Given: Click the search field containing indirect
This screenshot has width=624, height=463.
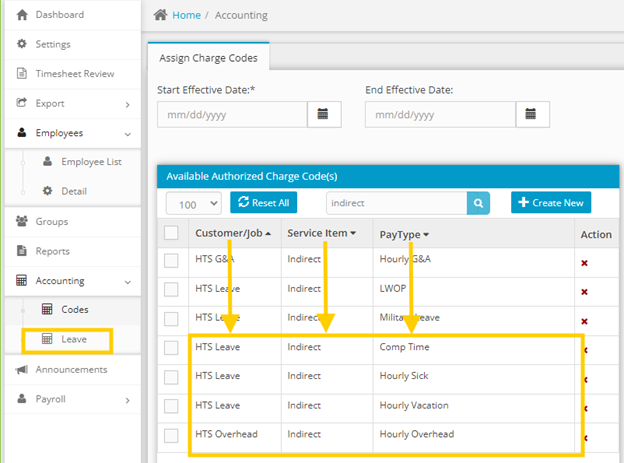Looking at the screenshot, I should pyautogui.click(x=397, y=203).
